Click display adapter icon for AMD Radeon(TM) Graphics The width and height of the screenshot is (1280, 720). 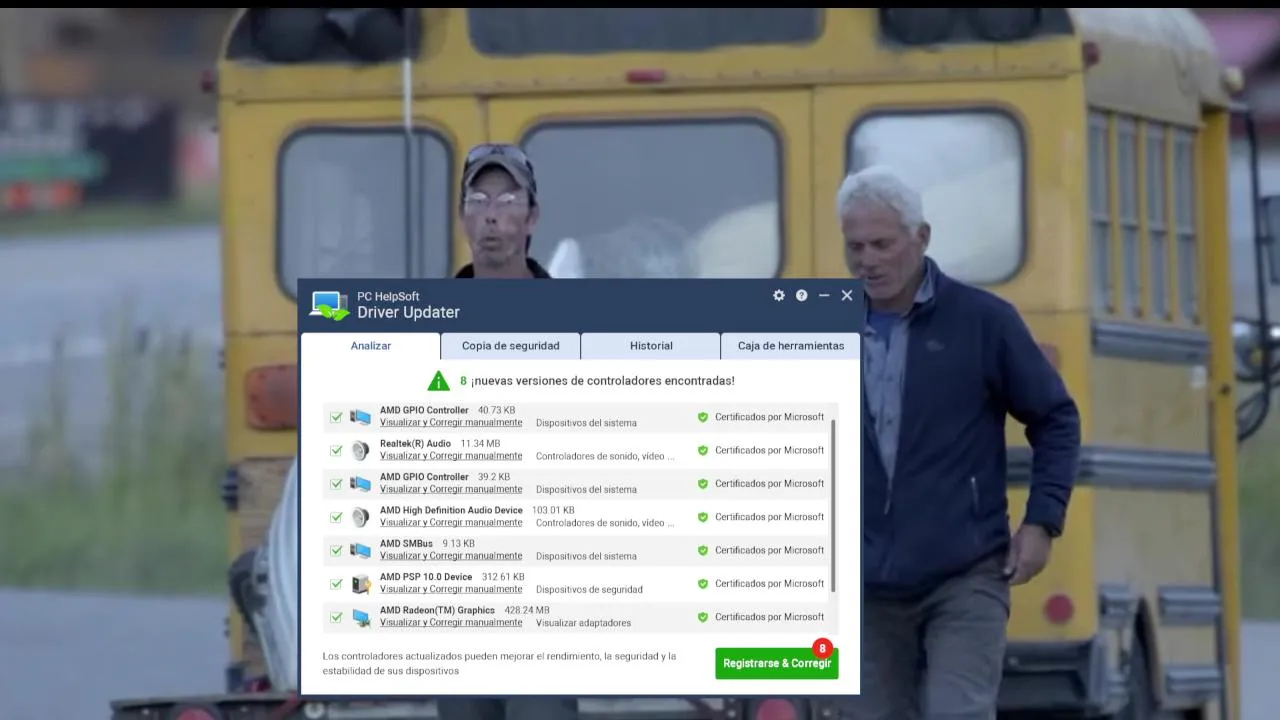tap(360, 617)
